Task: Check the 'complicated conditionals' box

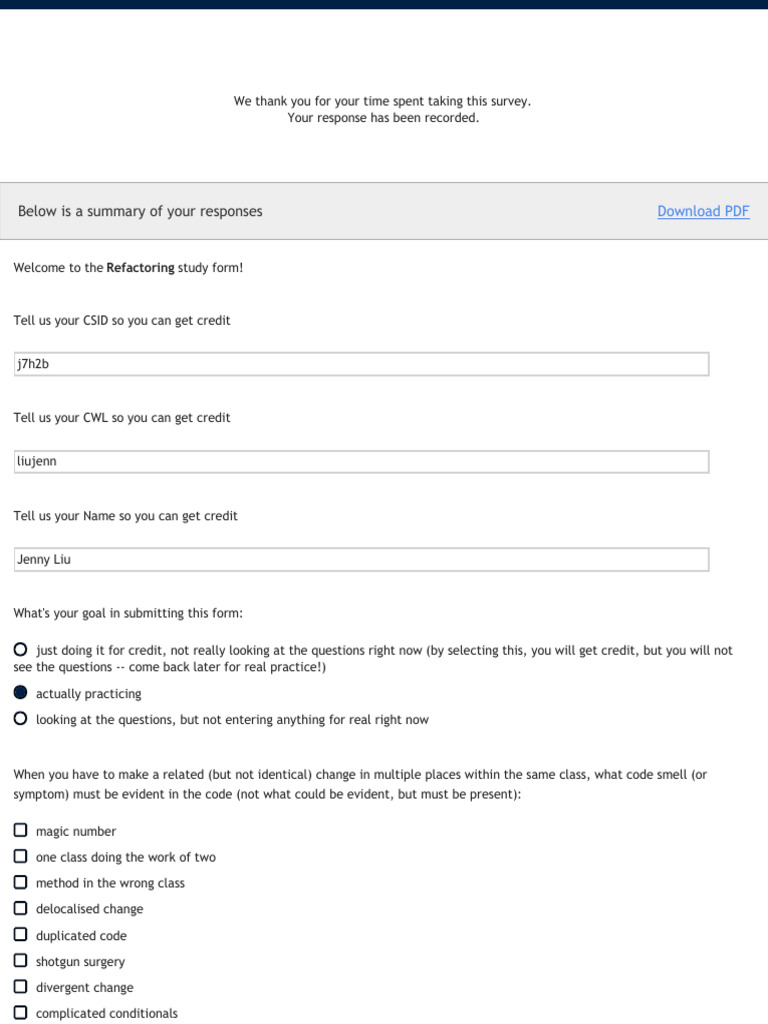Action: point(21,1014)
